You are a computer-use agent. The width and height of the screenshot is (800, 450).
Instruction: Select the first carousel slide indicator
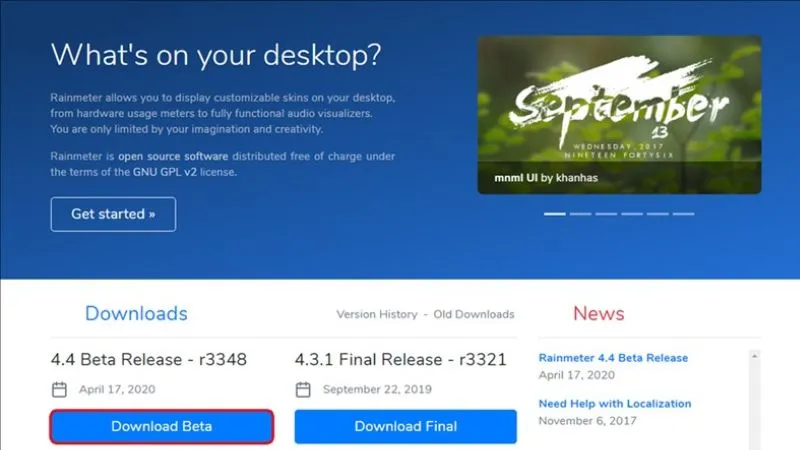555,214
